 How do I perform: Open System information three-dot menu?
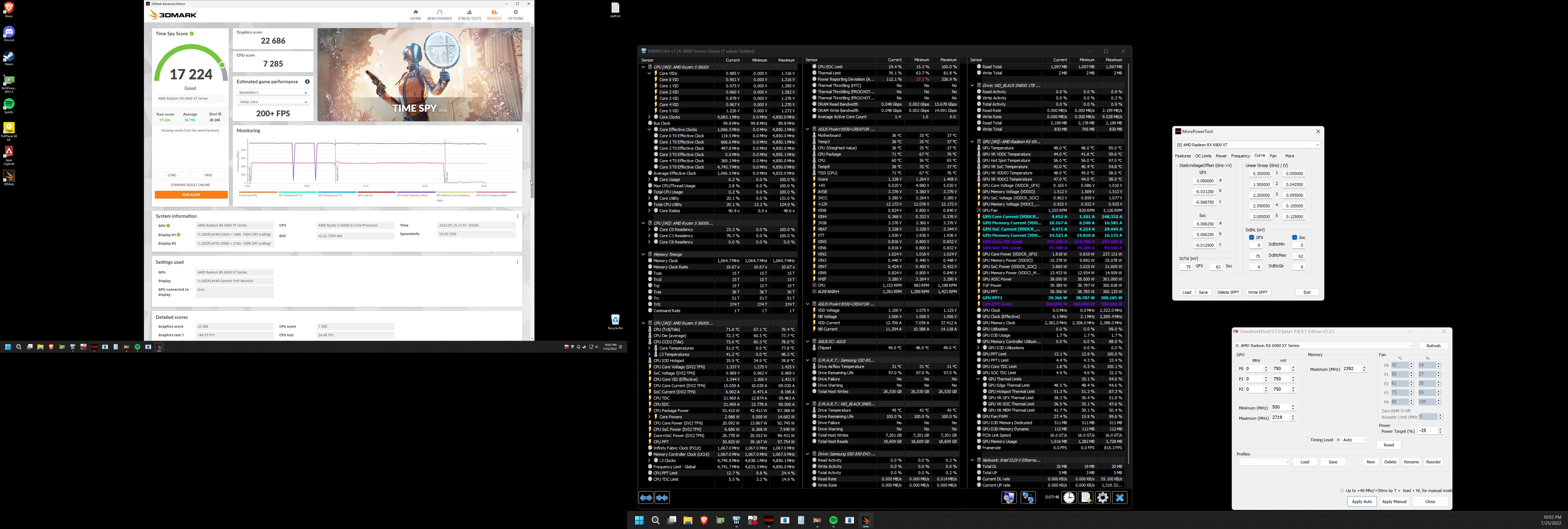click(x=517, y=216)
